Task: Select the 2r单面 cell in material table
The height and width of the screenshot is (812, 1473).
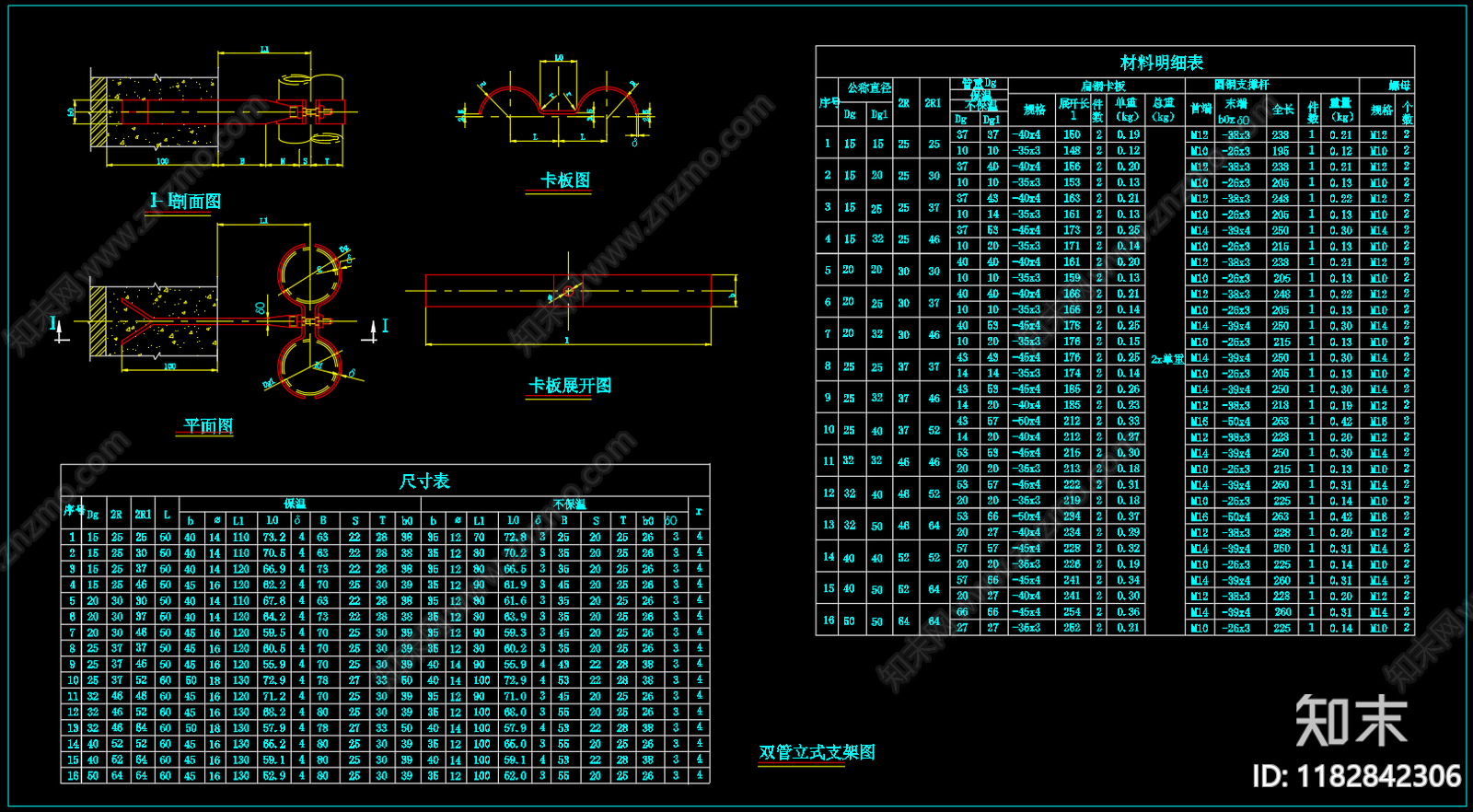Action: pos(1166,360)
